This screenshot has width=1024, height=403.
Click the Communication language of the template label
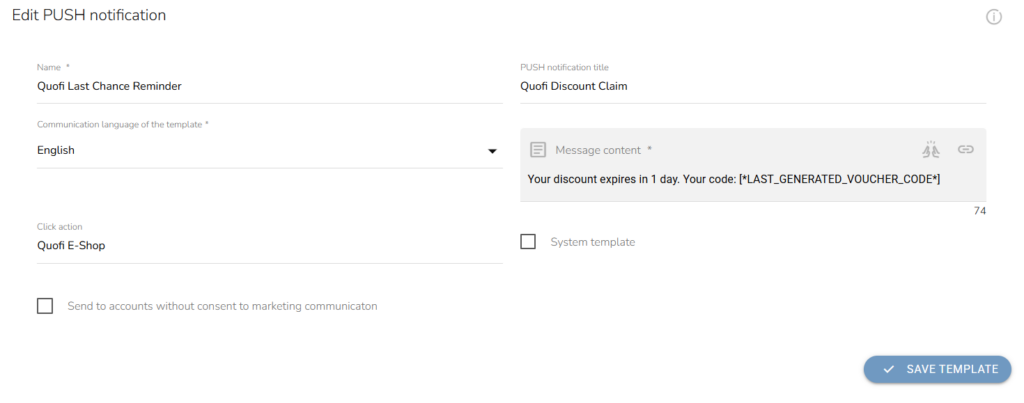[123, 124]
